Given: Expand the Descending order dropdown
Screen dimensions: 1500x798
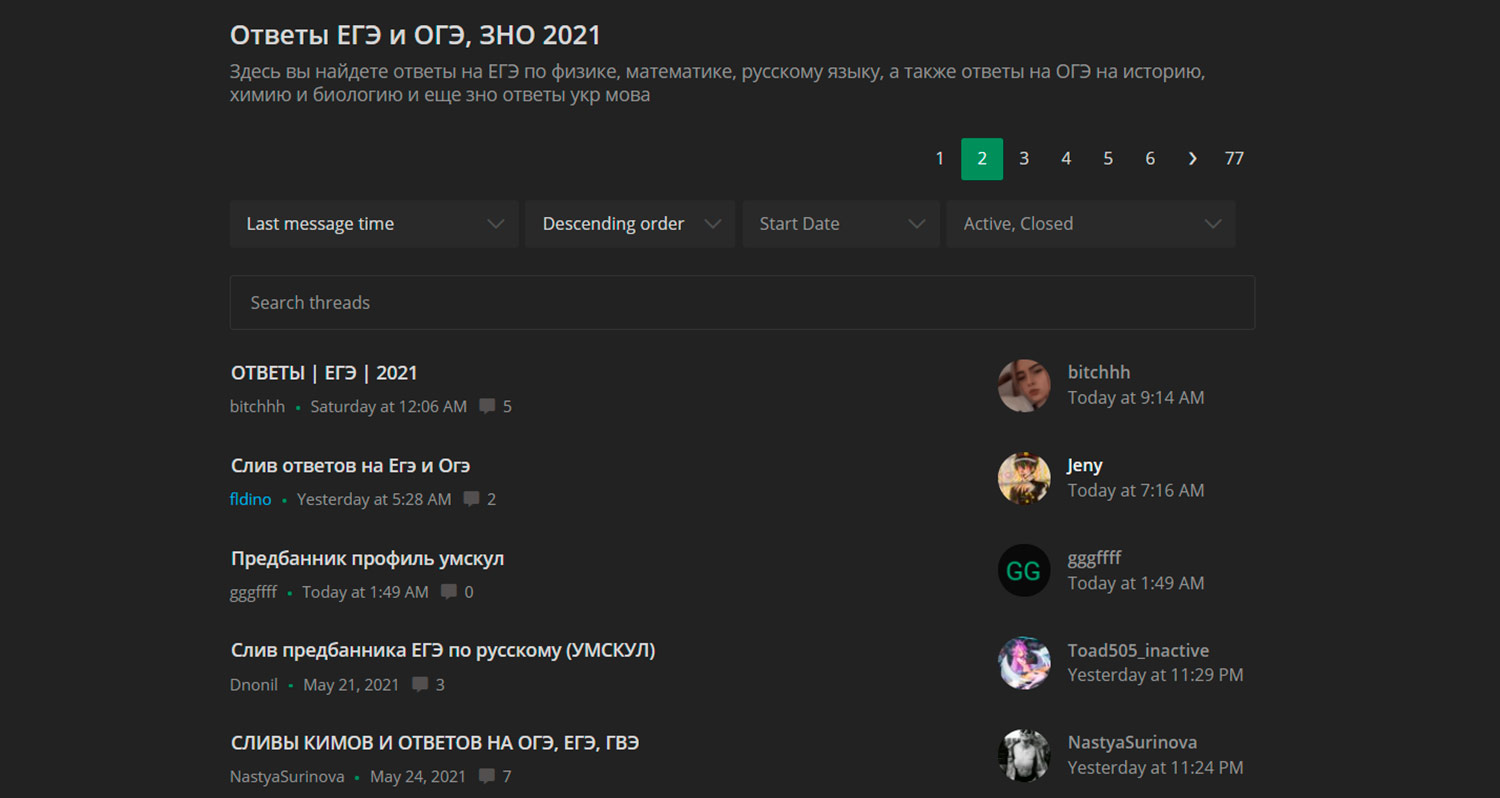Looking at the screenshot, I should pos(630,224).
